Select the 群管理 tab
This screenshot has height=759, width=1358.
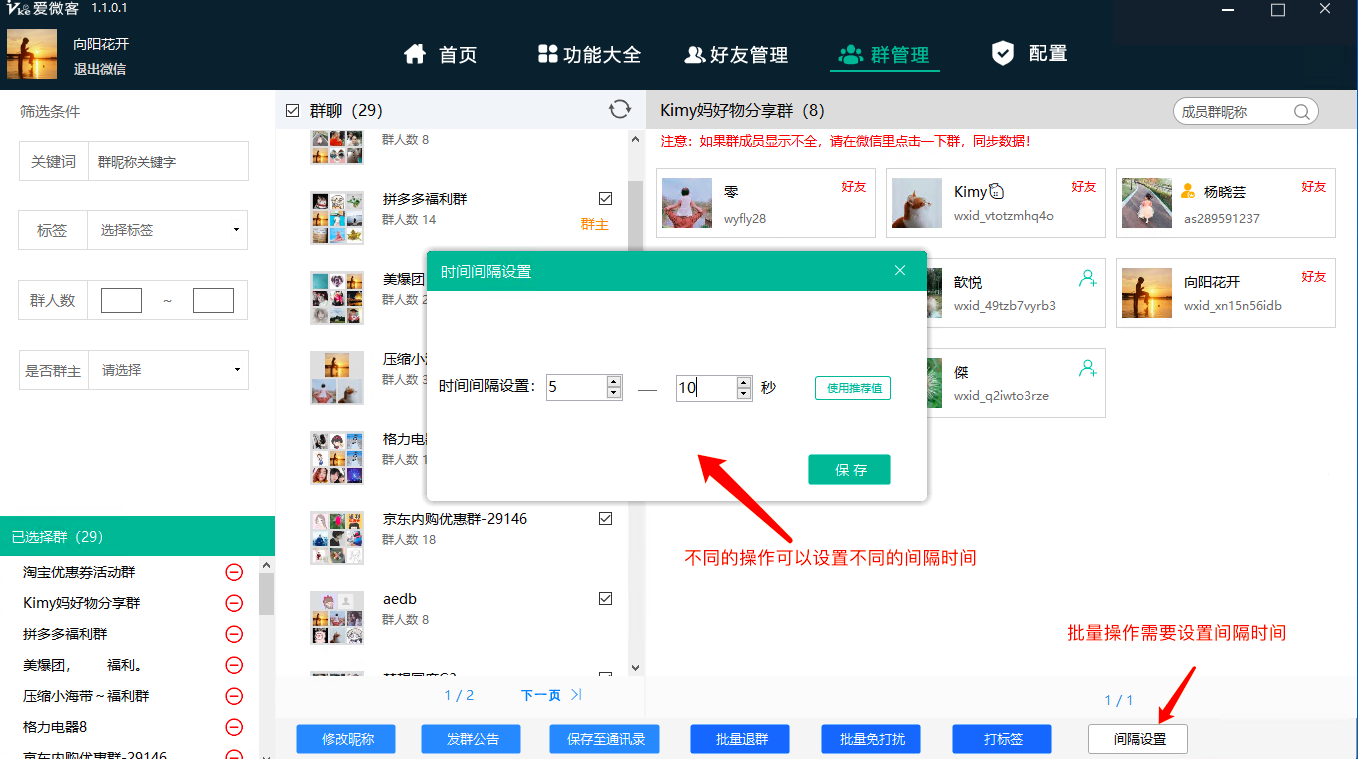(x=885, y=54)
